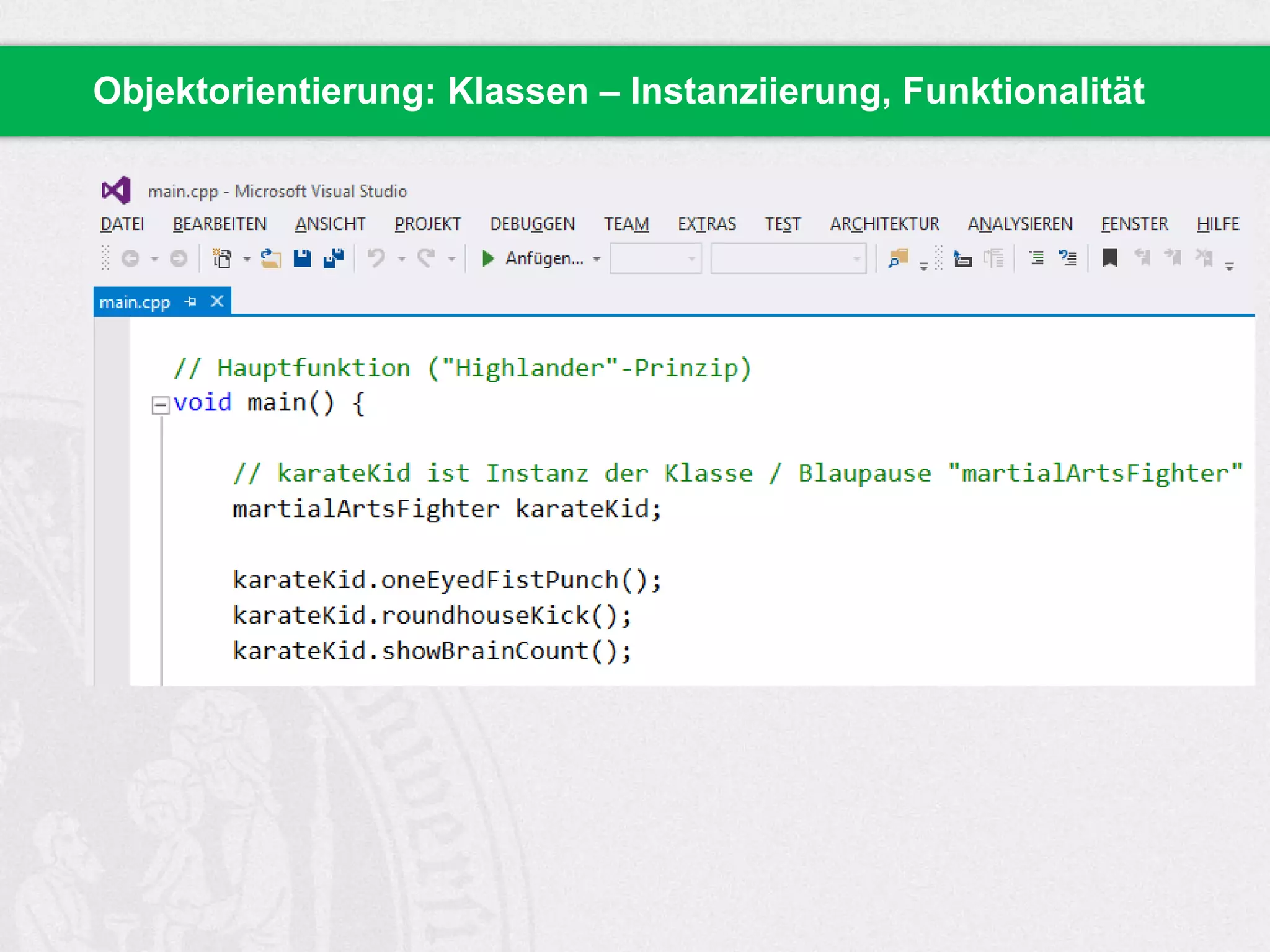1270x952 pixels.
Task: Click the Navigate Forward arrow icon
Action: pyautogui.click(x=179, y=258)
